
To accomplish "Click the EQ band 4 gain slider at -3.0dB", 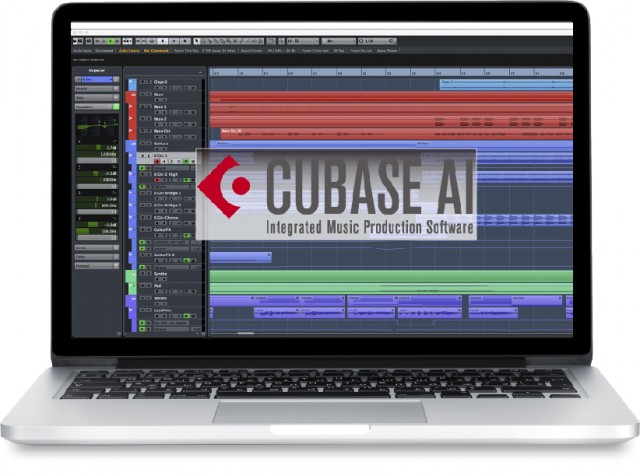I will [x=97, y=225].
